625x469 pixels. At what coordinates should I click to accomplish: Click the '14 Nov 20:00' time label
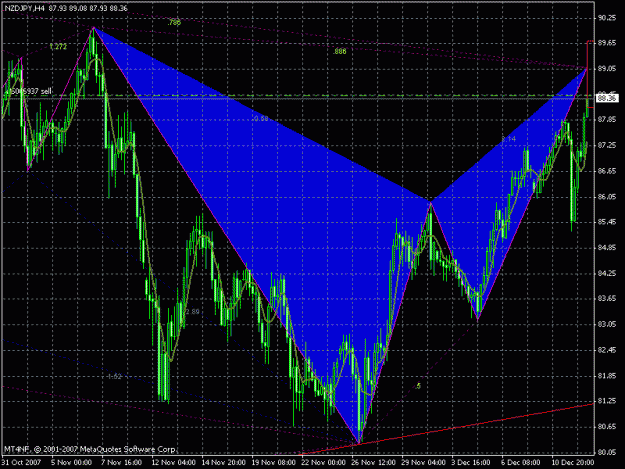[x=224, y=462]
